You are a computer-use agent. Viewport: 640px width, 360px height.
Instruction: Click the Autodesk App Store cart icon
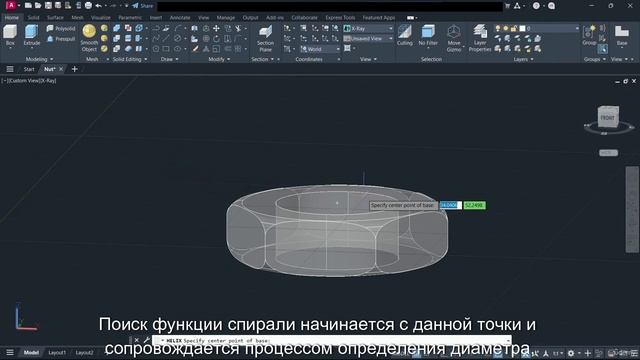(x=507, y=6)
